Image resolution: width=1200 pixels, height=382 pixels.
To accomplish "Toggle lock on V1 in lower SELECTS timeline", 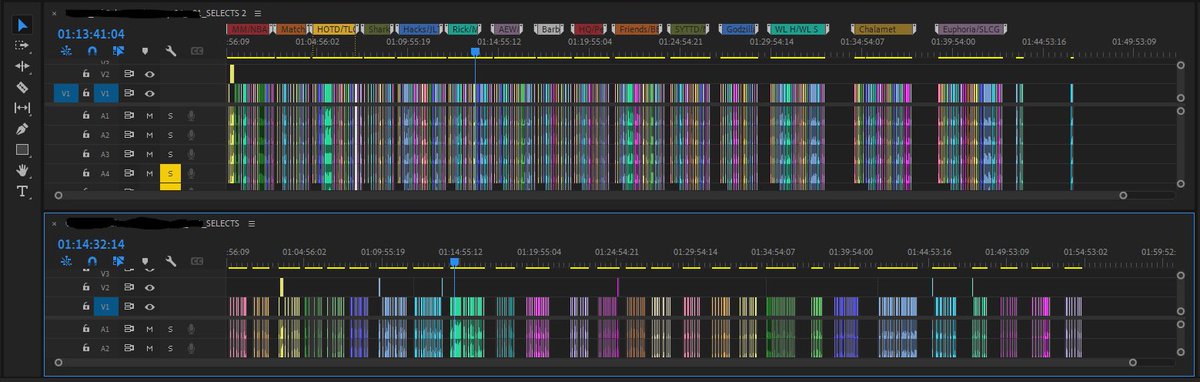I will coord(86,306).
